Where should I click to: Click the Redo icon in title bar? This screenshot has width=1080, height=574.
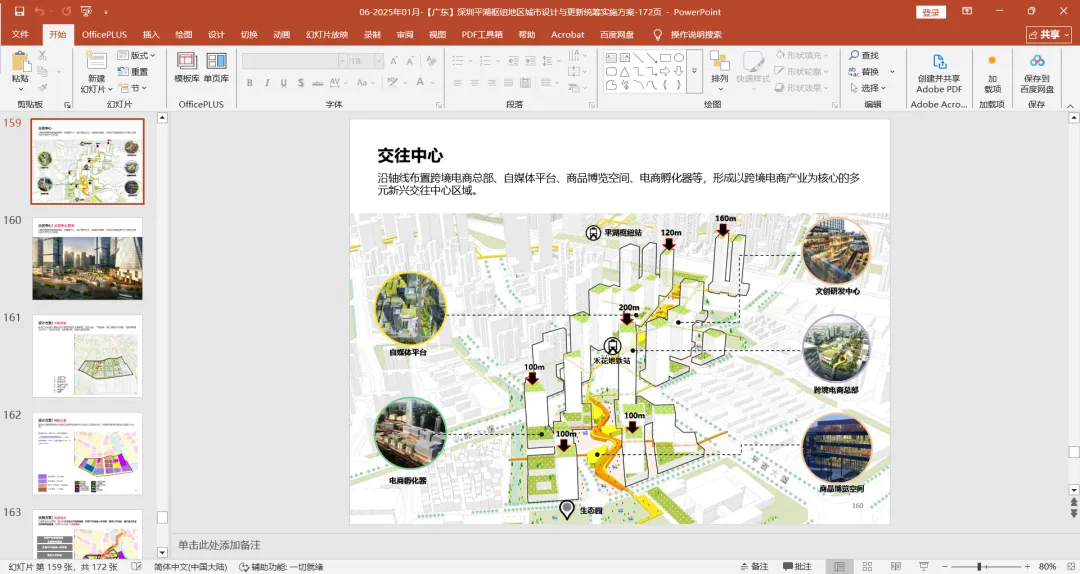66,12
